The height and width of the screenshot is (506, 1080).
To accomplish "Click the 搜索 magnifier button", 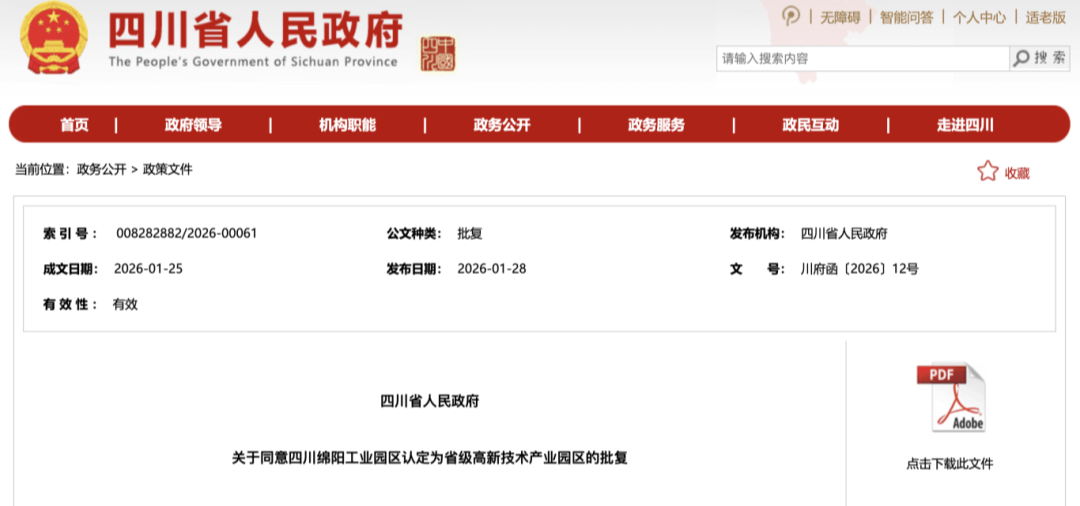I will (x=1039, y=58).
